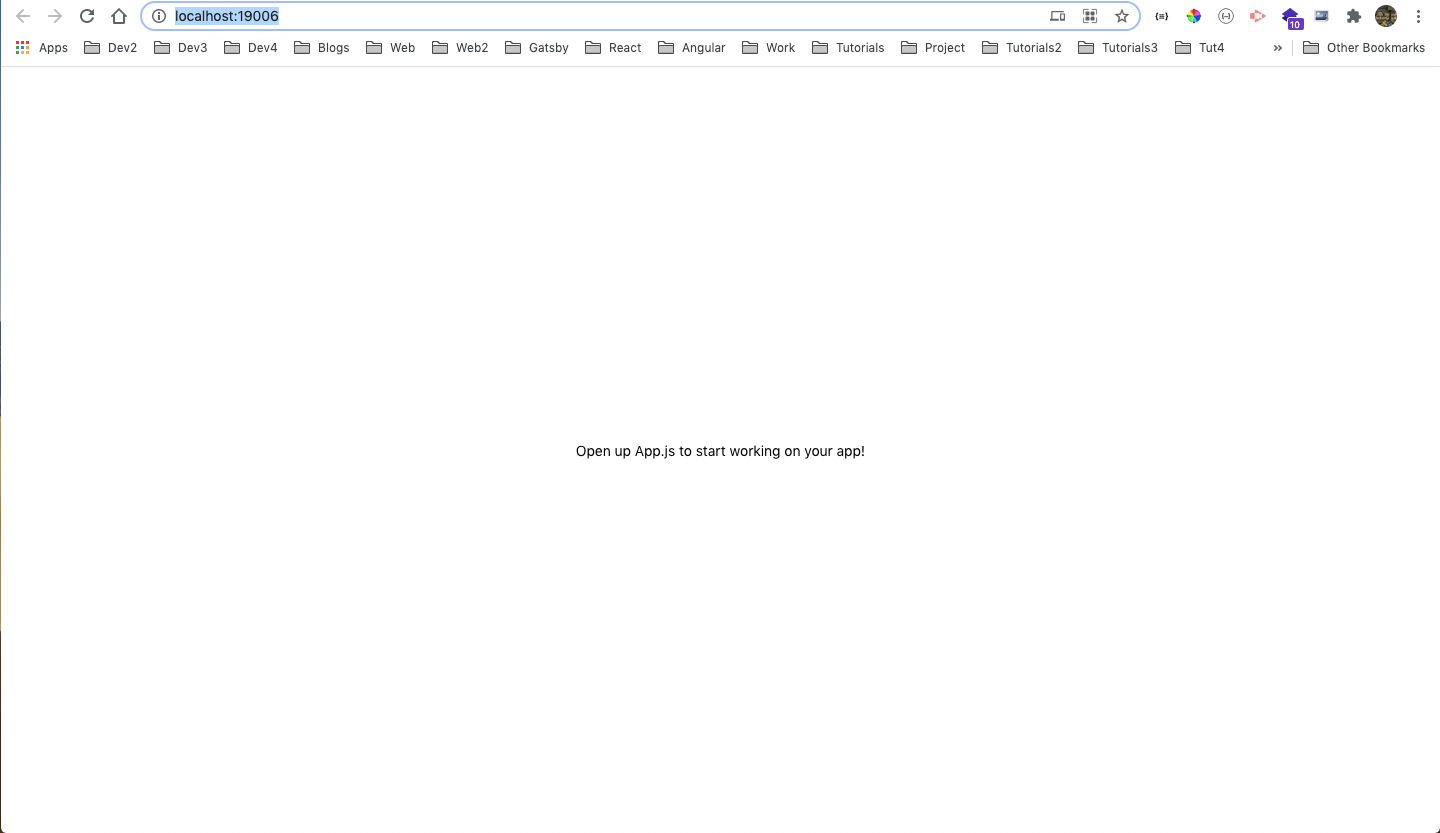Open the Dev3 bookmark folder

181,48
